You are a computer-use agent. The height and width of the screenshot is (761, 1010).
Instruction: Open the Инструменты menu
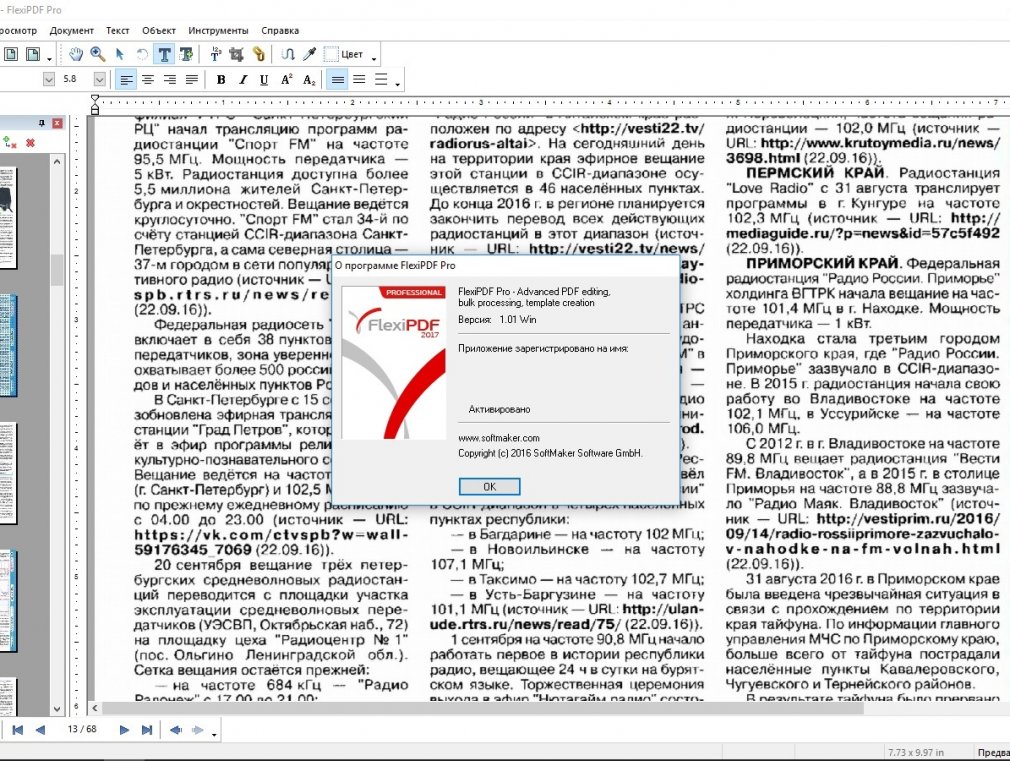[x=218, y=30]
